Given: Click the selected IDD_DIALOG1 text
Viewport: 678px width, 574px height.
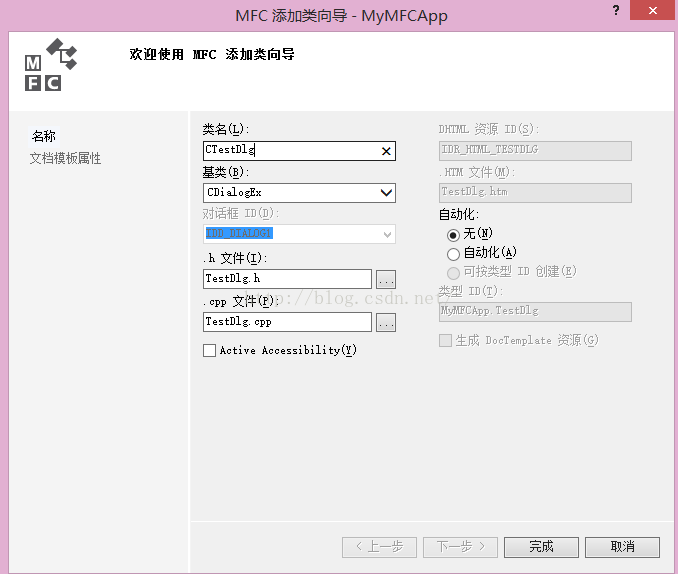Looking at the screenshot, I should [x=239, y=234].
